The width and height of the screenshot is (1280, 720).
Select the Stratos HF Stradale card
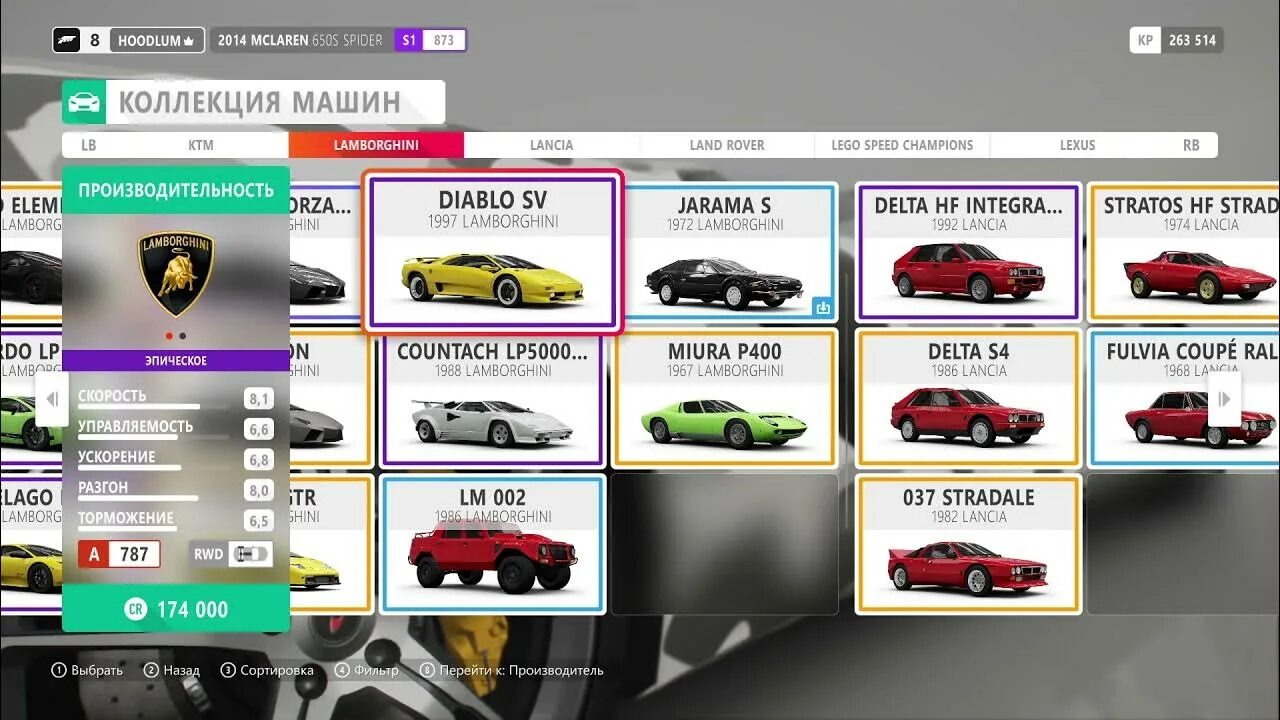(x=1184, y=251)
